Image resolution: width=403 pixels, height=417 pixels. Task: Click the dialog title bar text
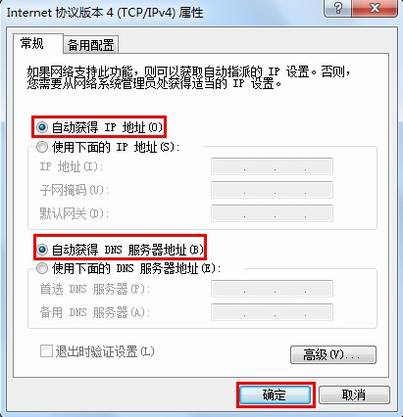(x=105, y=13)
